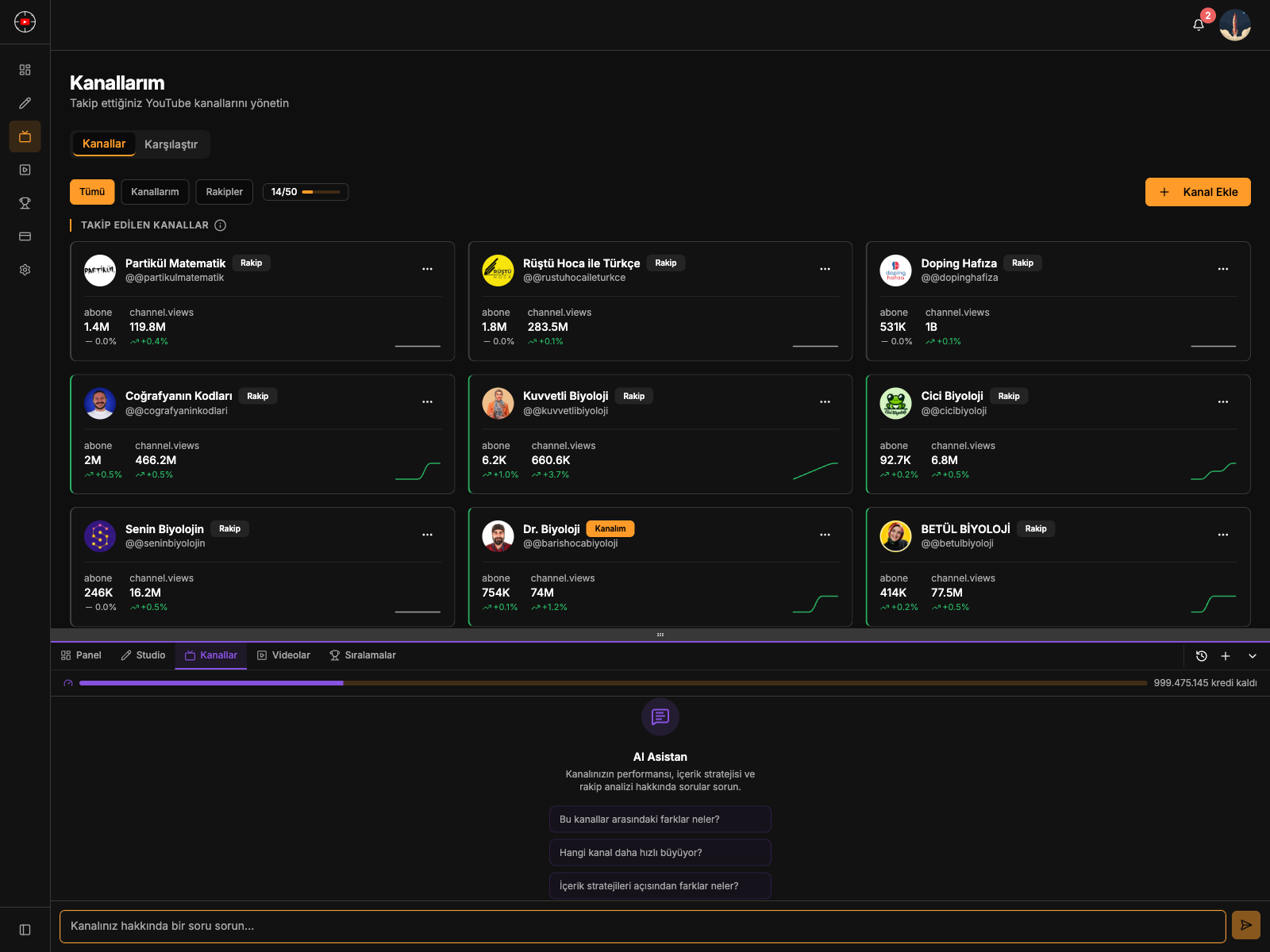Focus the channel question input field
The image size is (1270, 952).
tap(643, 926)
